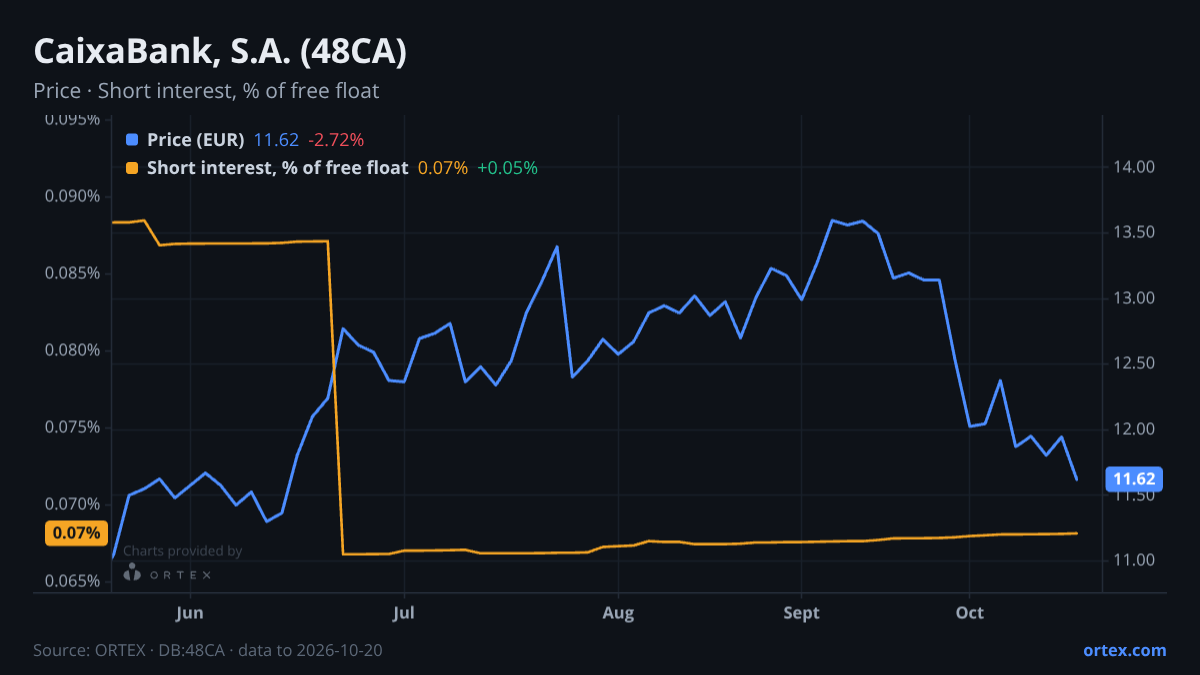Click the CaixaBank, S.A. (48CA) title

point(220,52)
